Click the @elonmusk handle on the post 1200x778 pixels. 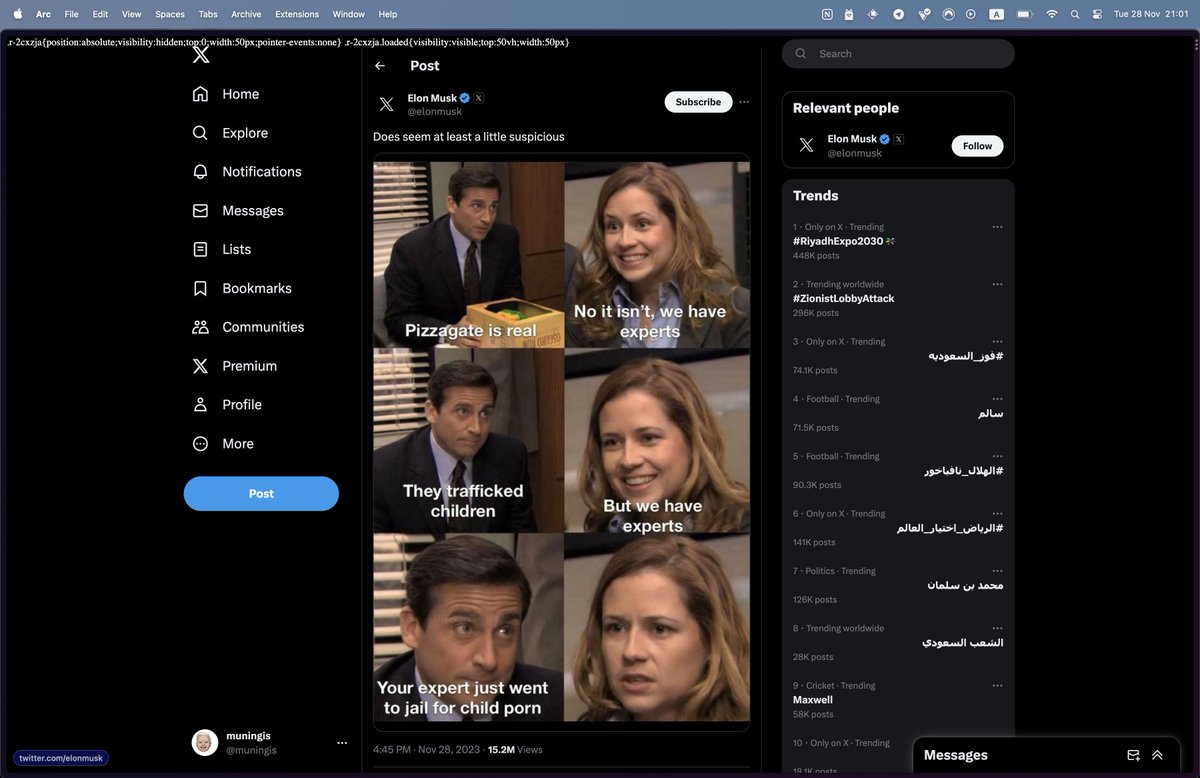[435, 112]
